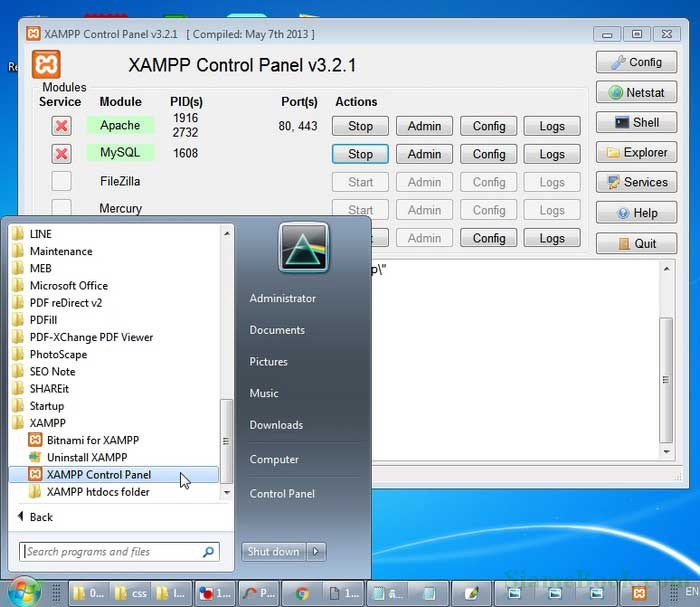Open Computer from Start menu
Viewport: 700px width, 607px height.
click(x=274, y=459)
